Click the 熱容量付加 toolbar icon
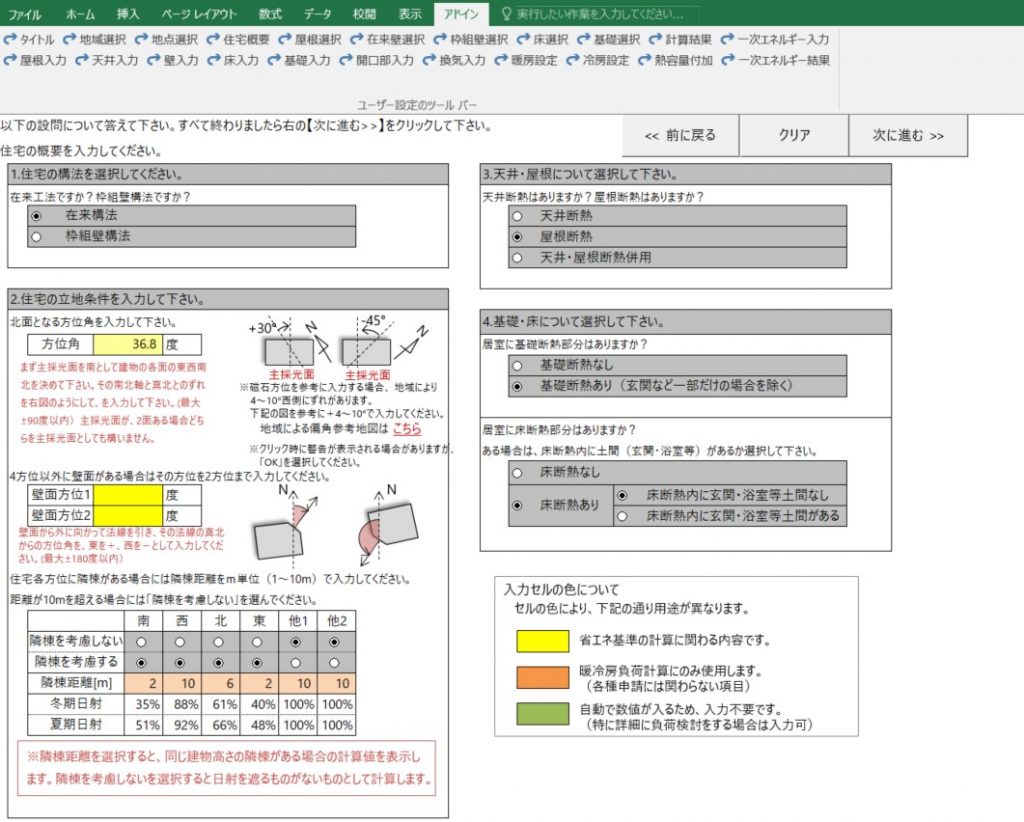Screen dimensions: 1024x822 click(676, 60)
